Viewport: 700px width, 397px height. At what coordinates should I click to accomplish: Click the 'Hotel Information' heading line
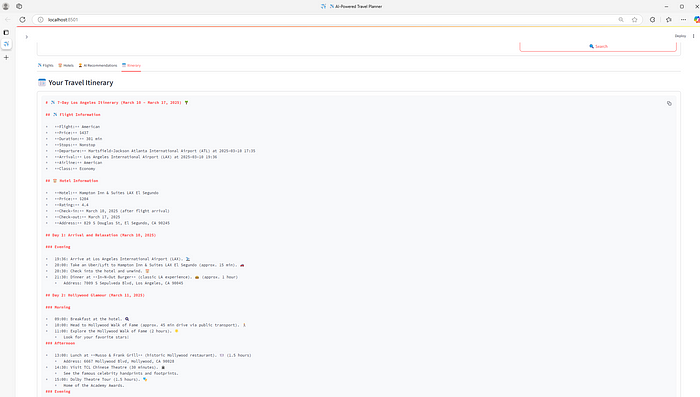coord(72,181)
